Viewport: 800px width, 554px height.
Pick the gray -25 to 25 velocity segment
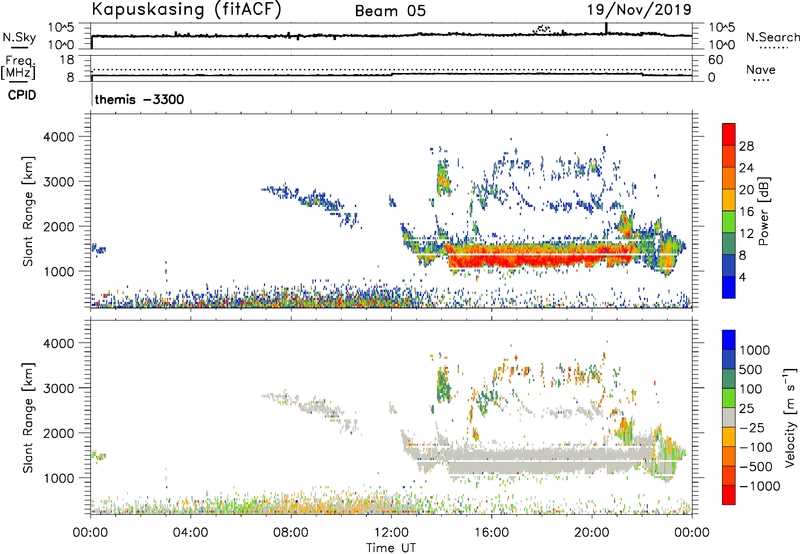[x=729, y=417]
